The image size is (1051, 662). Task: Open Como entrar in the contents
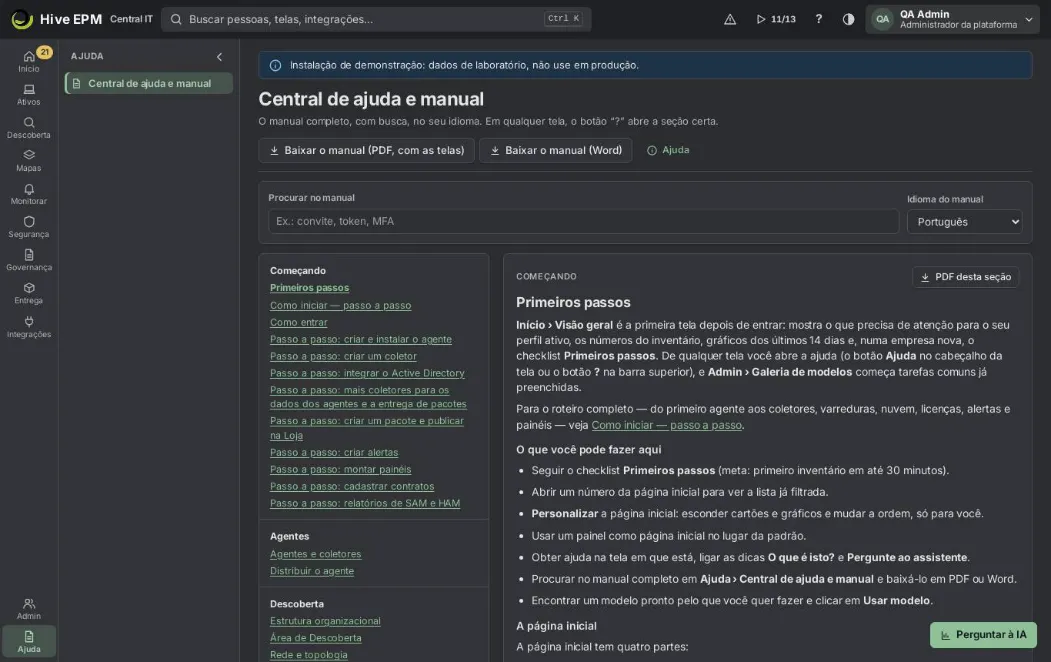pos(299,322)
